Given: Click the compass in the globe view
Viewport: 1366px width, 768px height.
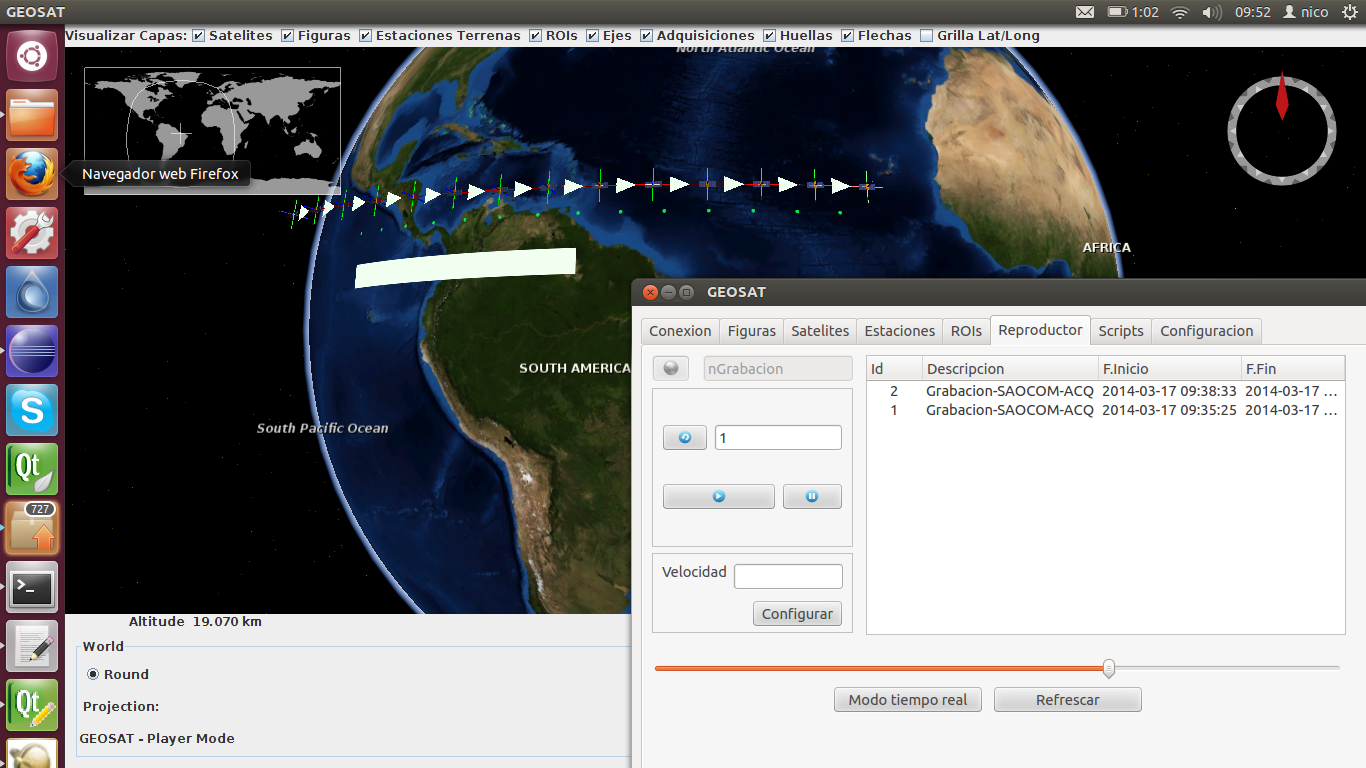Looking at the screenshot, I should click(1281, 130).
